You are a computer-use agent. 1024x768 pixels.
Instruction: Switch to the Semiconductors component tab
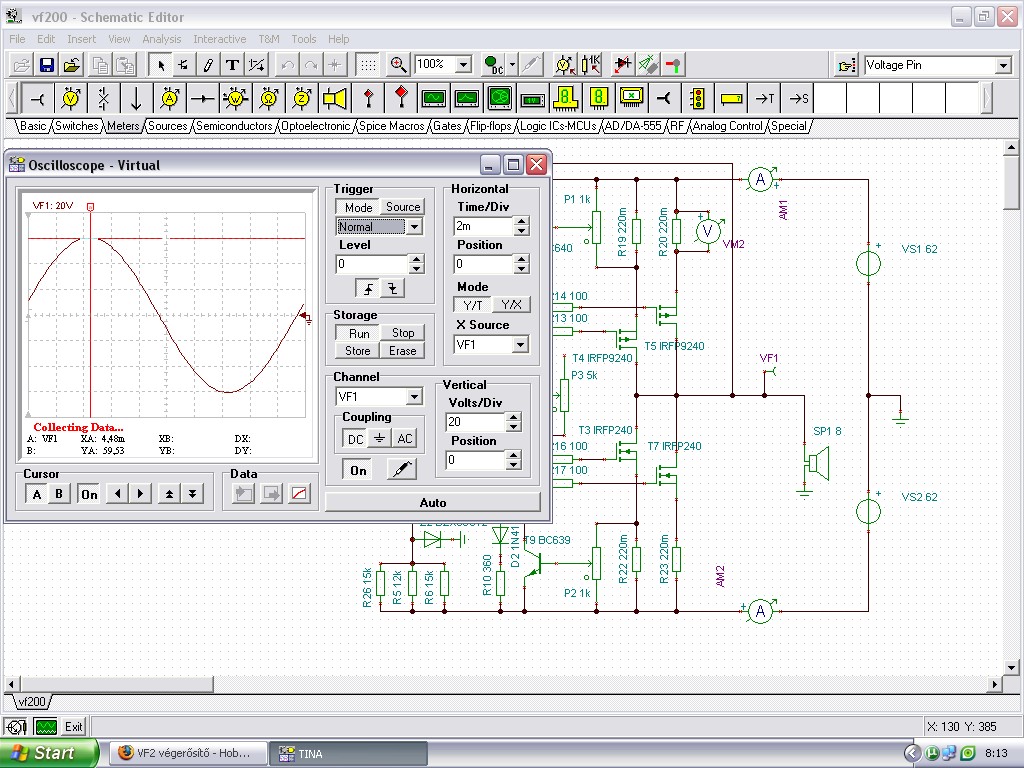[x=234, y=126]
